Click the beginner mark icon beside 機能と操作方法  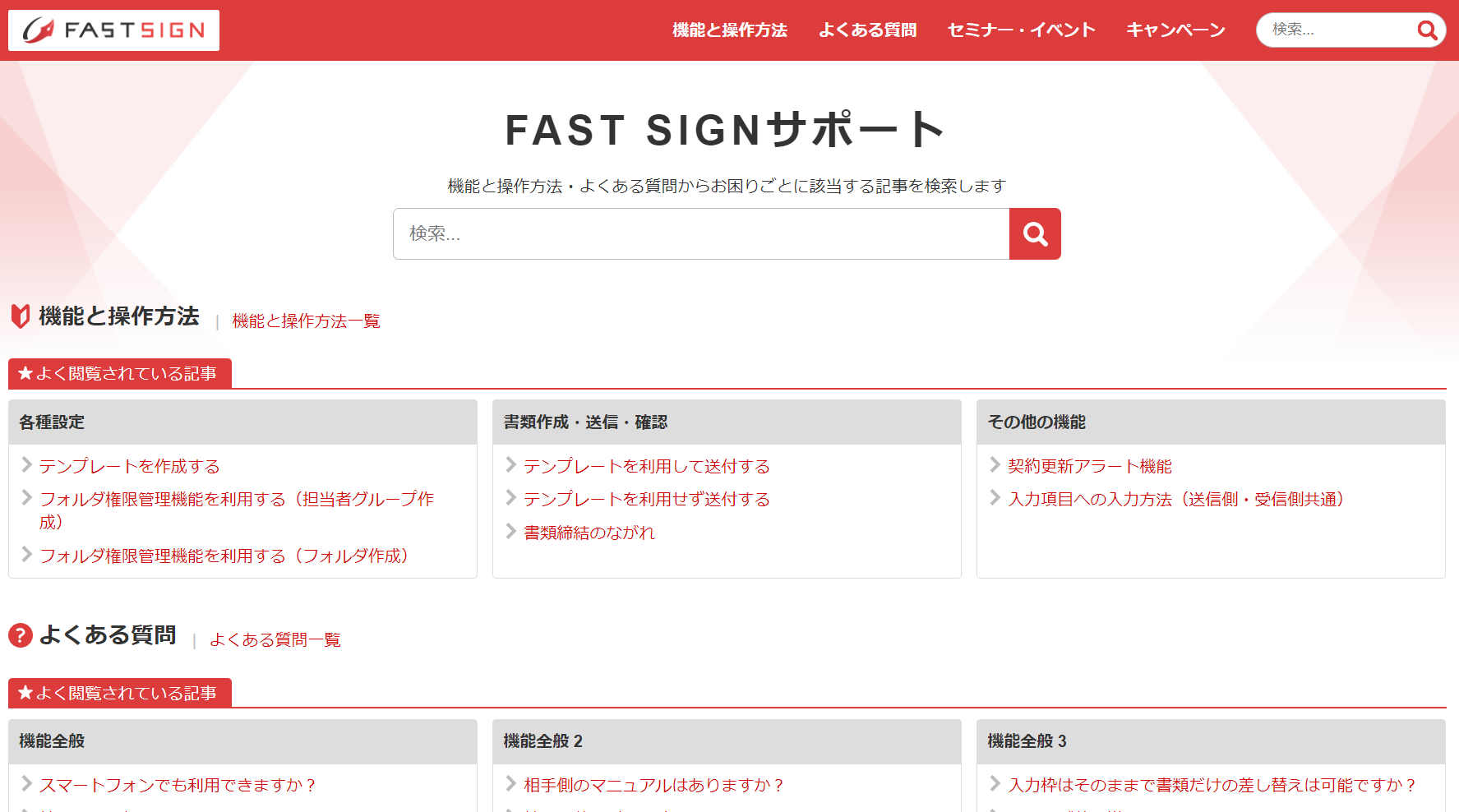pos(21,316)
